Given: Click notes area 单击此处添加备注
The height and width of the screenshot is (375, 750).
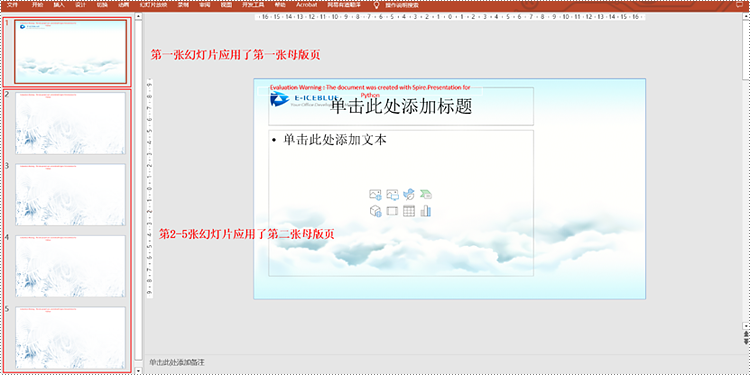Looking at the screenshot, I should (177, 362).
